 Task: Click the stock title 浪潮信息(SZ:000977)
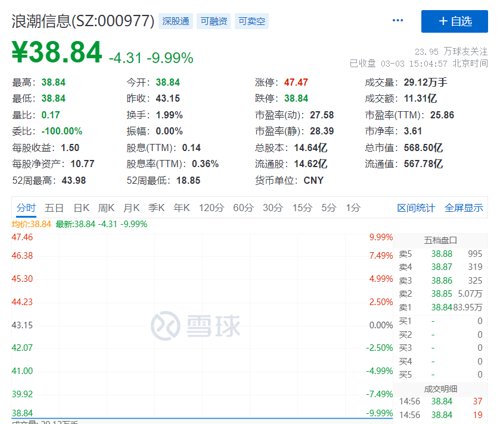coord(83,21)
